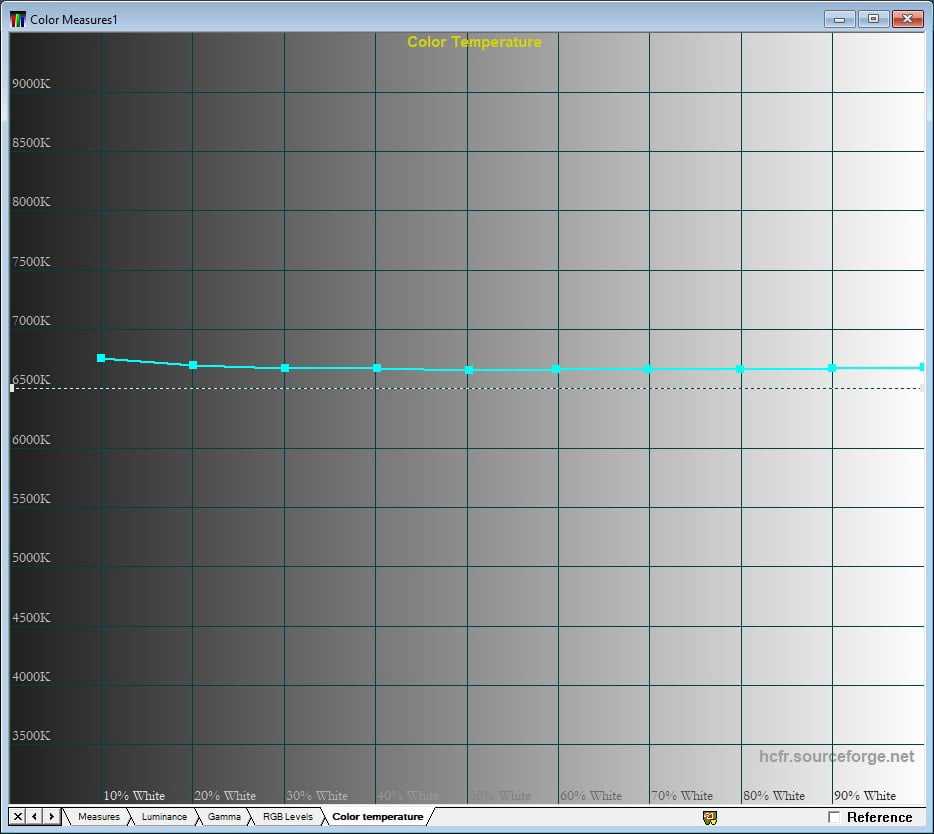Click the 90% White data point
The height and width of the screenshot is (834, 934).
pos(832,368)
